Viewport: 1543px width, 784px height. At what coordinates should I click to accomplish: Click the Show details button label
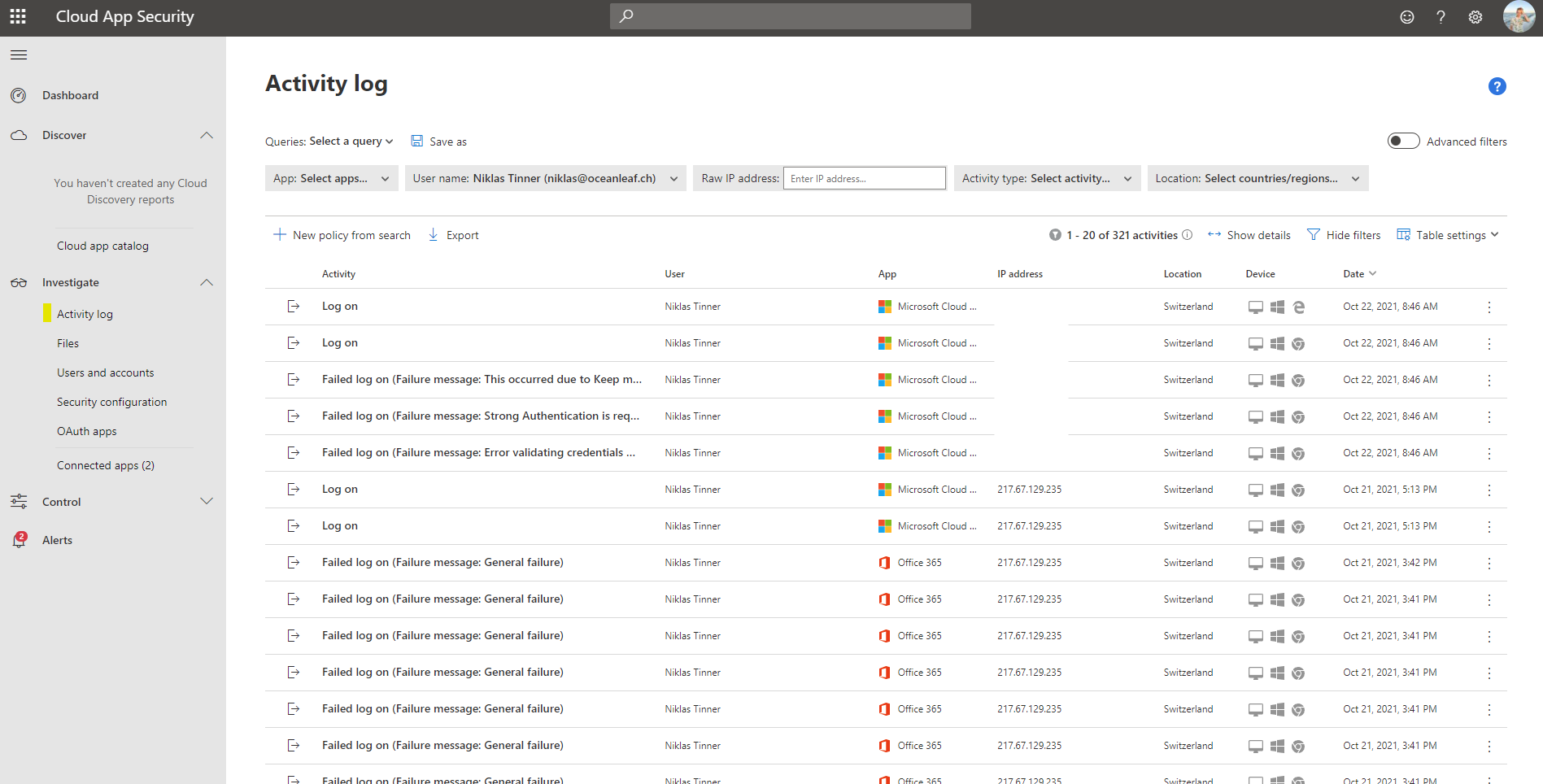[1258, 235]
